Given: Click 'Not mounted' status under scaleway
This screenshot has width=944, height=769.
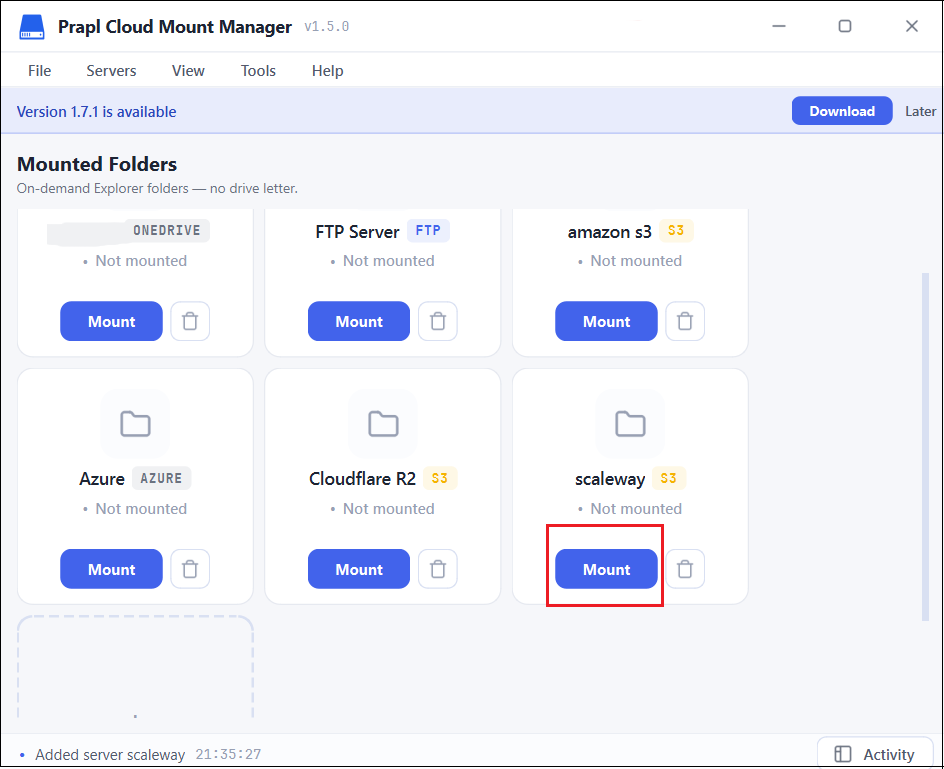Looking at the screenshot, I should 636,509.
